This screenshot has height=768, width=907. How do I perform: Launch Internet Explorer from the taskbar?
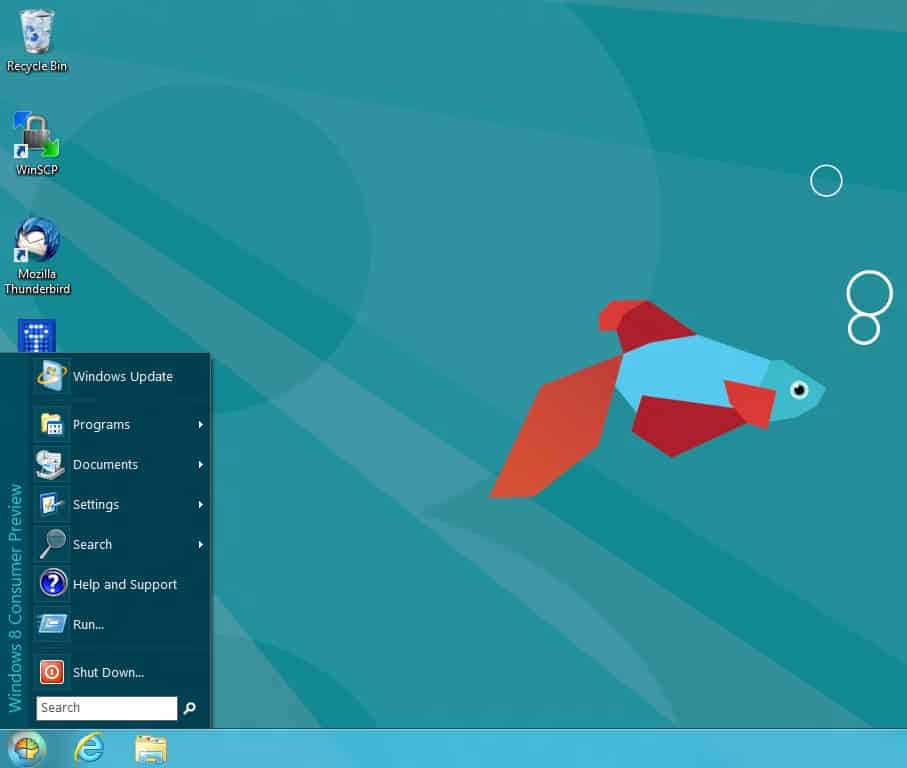[x=89, y=748]
